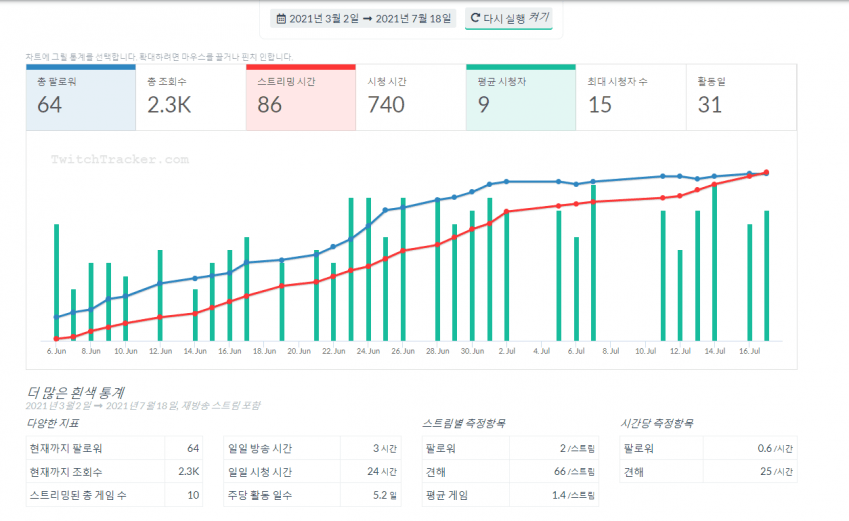The height and width of the screenshot is (521, 849).
Task: Toggle the 스트리밍 시간 stat card
Action: click(301, 97)
